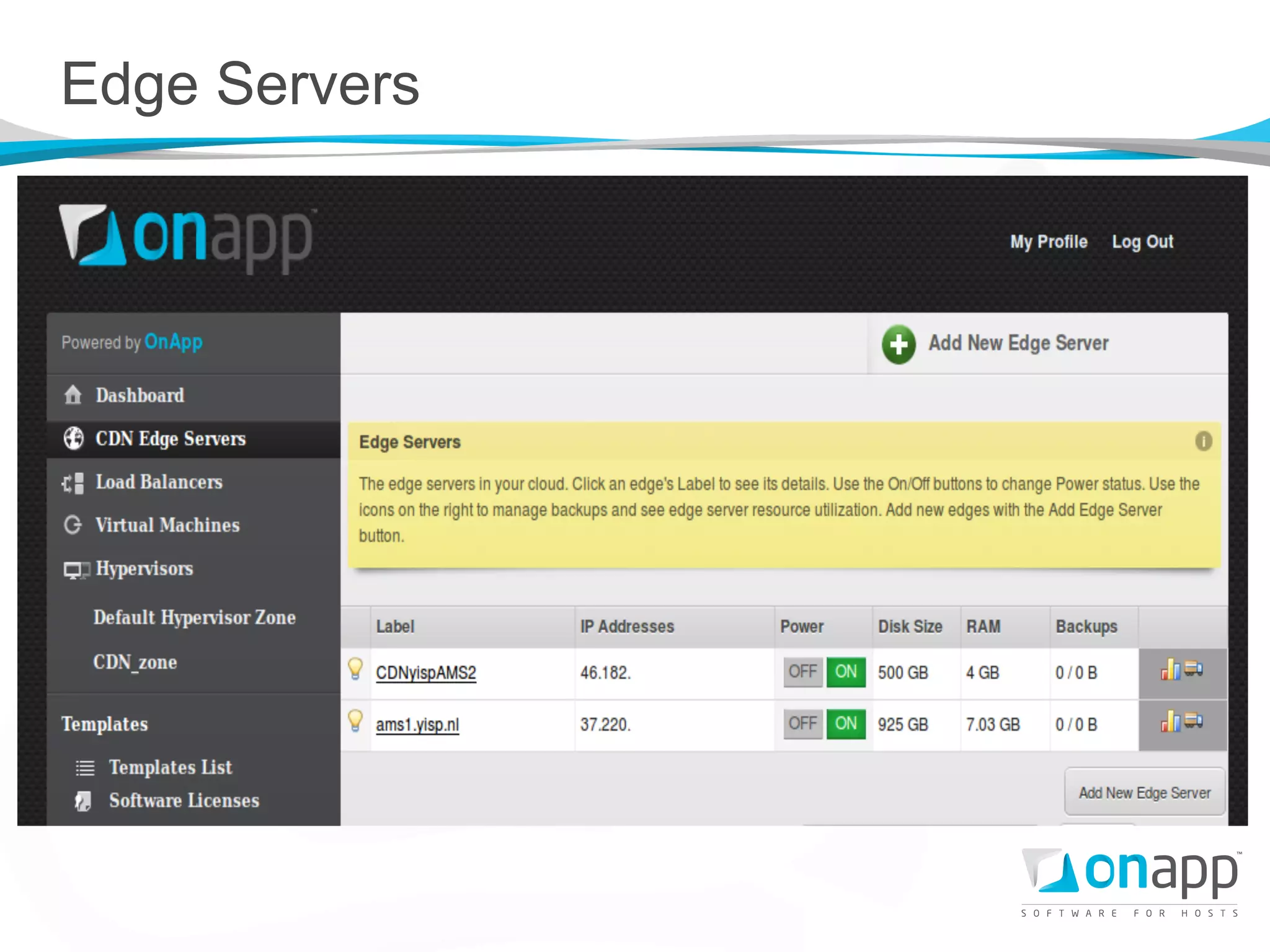Click the Dashboard home icon
The image size is (1270, 952).
[73, 395]
